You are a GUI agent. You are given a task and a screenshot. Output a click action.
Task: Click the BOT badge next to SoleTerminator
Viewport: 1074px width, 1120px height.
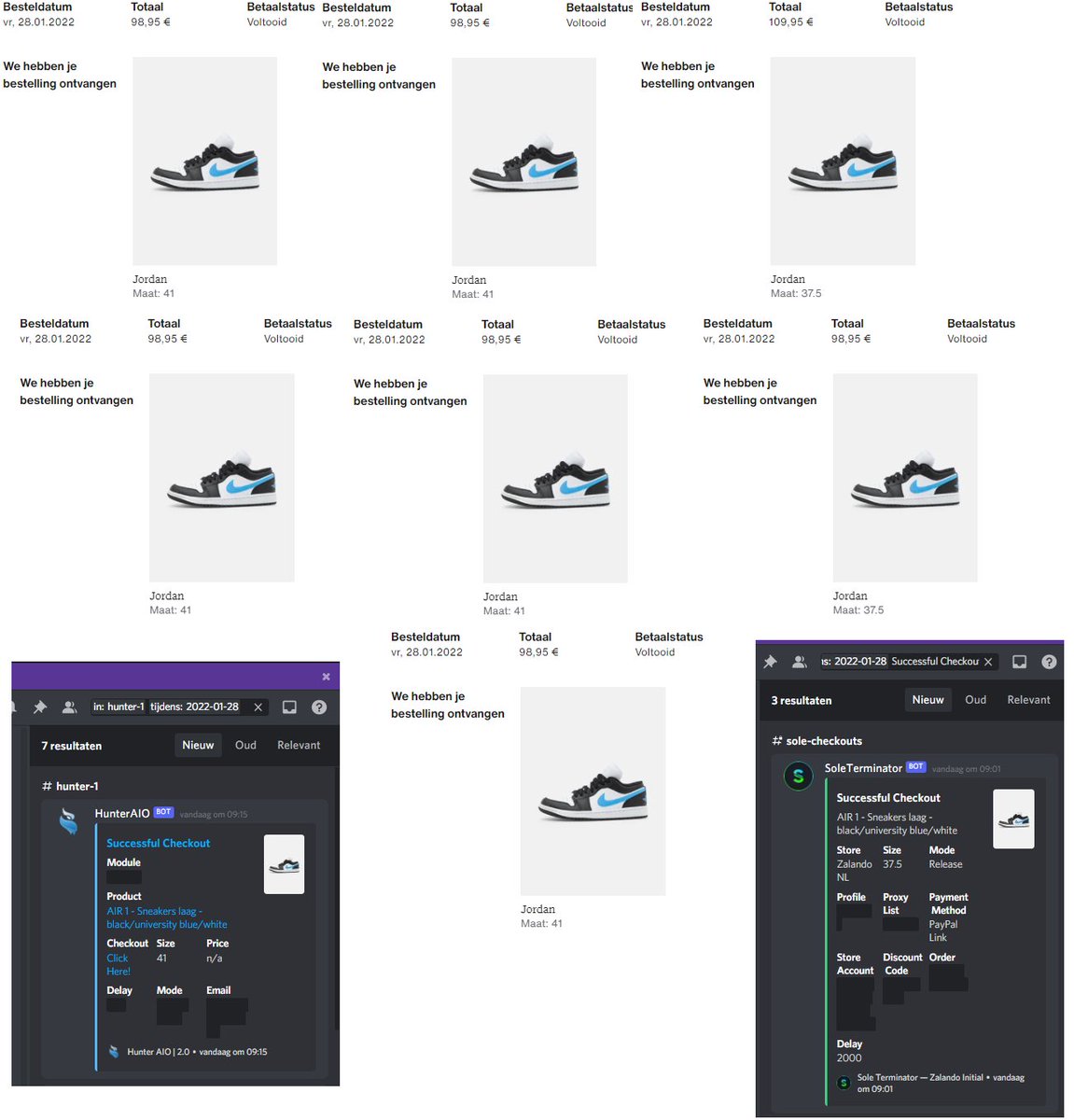coord(916,766)
